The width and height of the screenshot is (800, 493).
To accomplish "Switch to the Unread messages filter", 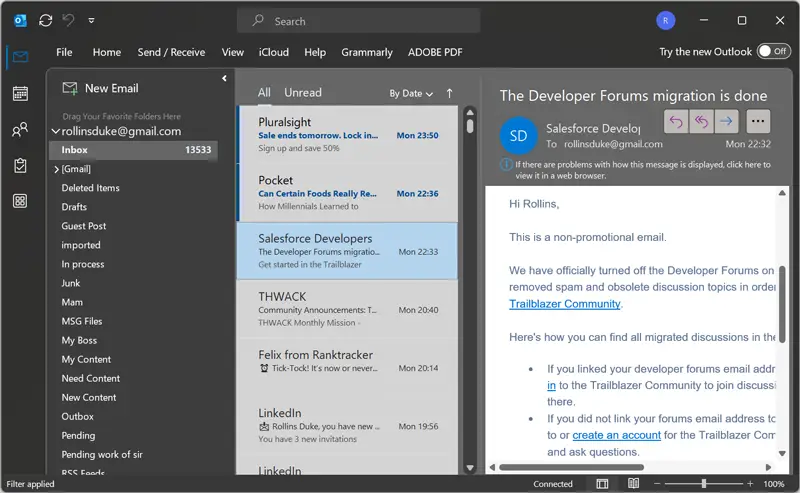I will click(302, 93).
